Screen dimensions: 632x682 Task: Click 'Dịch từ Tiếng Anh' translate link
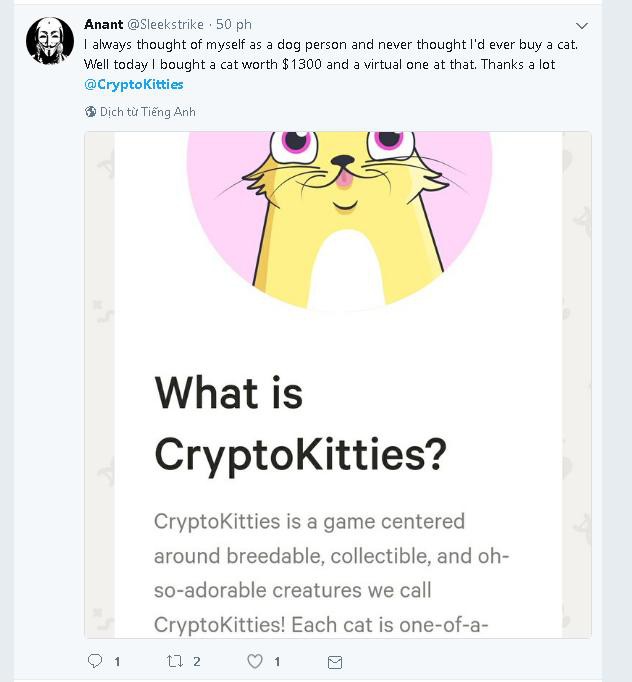pos(148,112)
